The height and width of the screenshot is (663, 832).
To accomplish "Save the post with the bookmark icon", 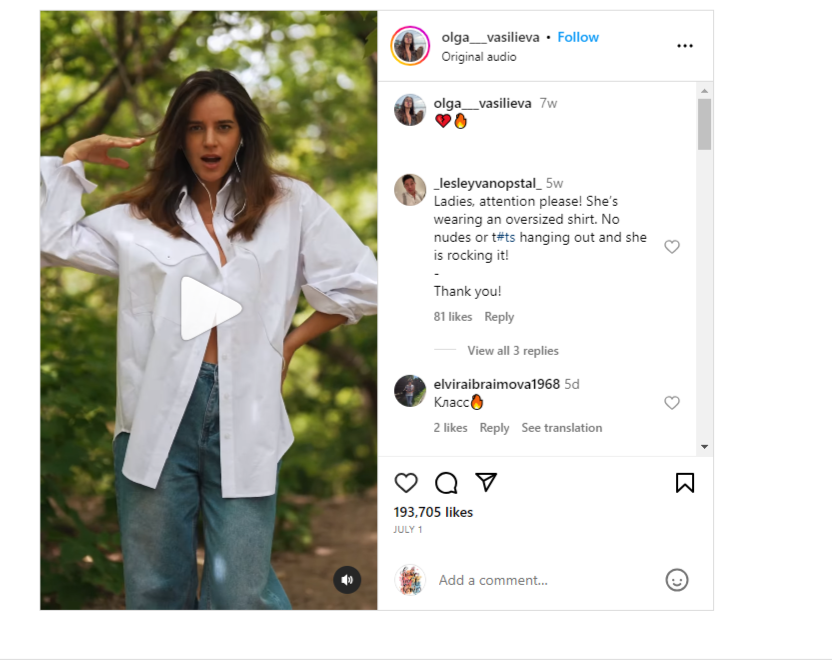I will click(685, 483).
